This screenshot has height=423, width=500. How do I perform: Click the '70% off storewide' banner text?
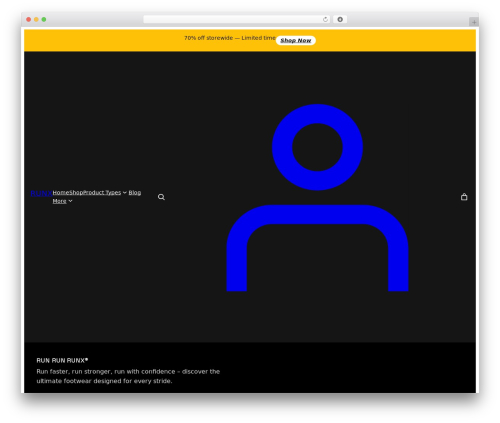tap(230, 38)
